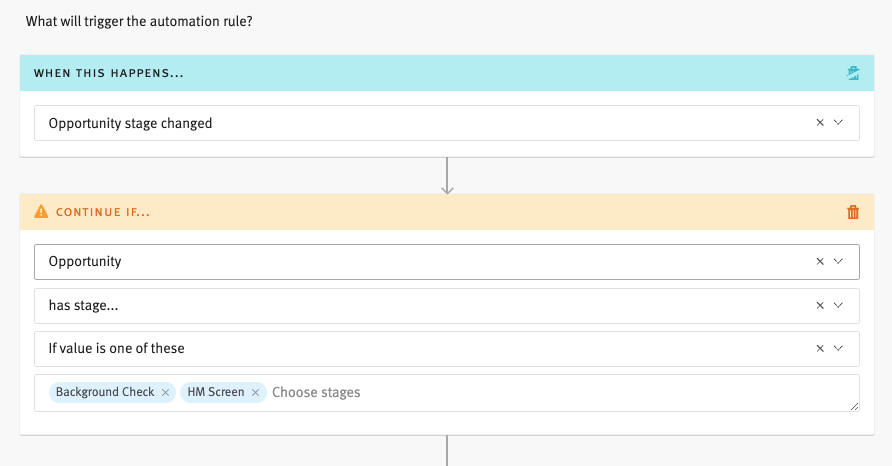Viewport: 892px width, 466px height.
Task: Clear the 'has stage...' selection
Action: (820, 305)
